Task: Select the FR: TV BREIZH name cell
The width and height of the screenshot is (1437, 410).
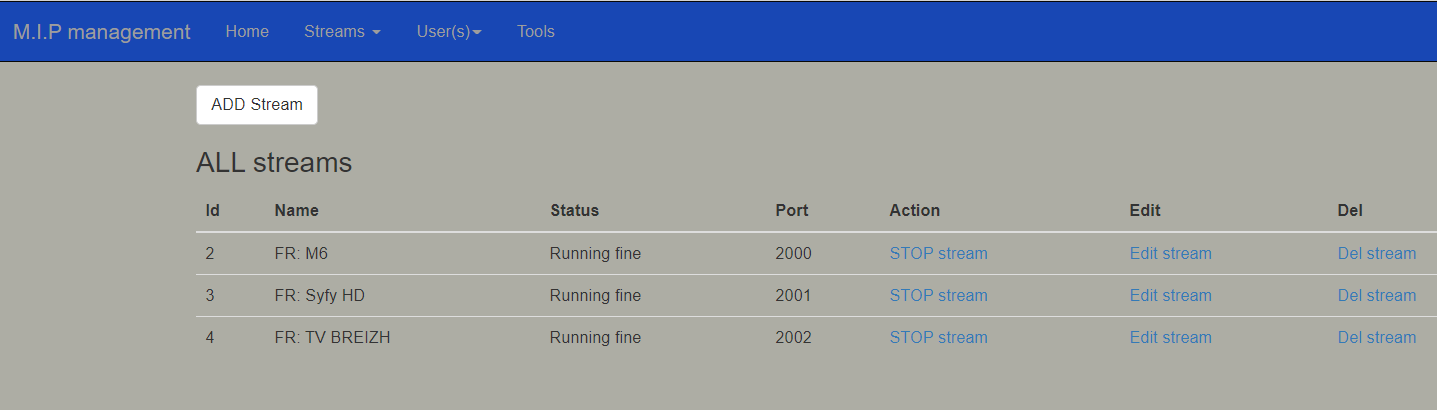Action: click(332, 338)
